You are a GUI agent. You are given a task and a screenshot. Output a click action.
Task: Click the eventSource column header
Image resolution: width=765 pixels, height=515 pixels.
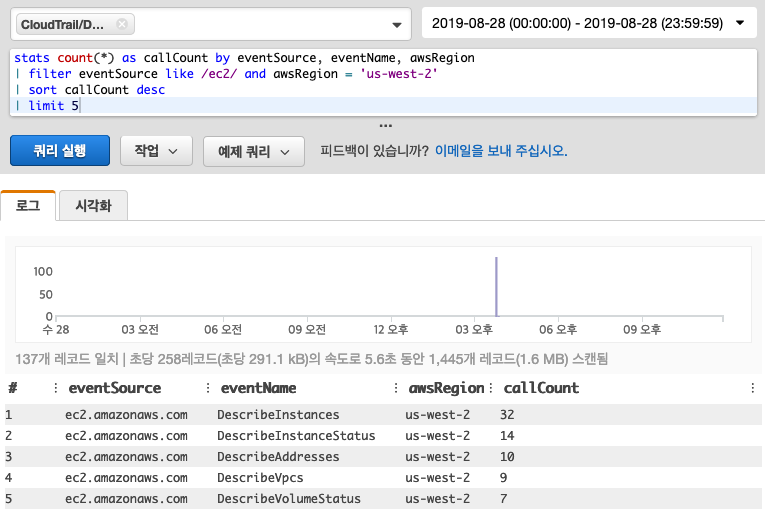tap(115, 388)
